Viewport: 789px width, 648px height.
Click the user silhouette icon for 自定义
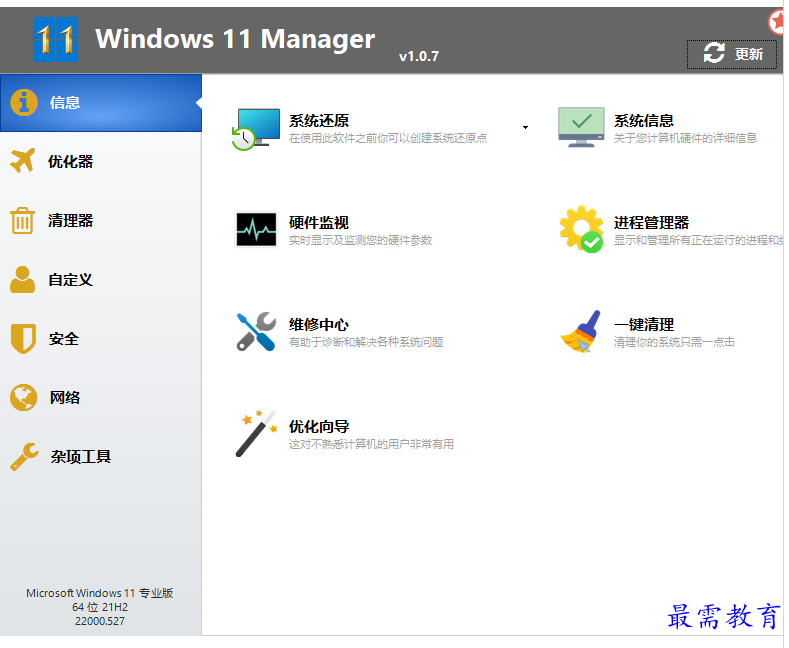(23, 279)
